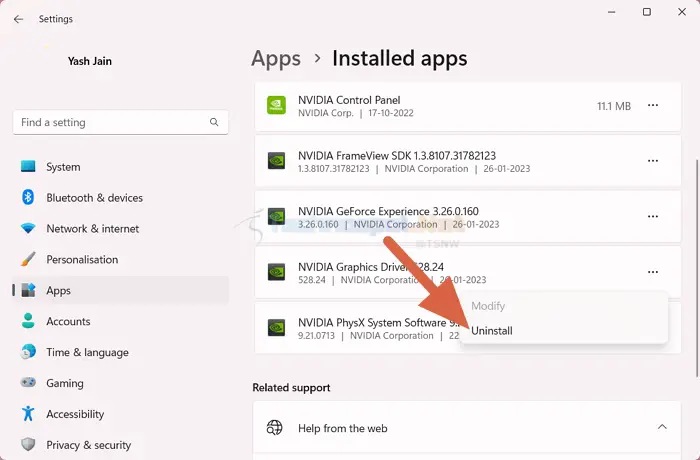Click the NVIDIA Graphics Driver app icon
Screen dimensions: 700x460
tap(276, 272)
